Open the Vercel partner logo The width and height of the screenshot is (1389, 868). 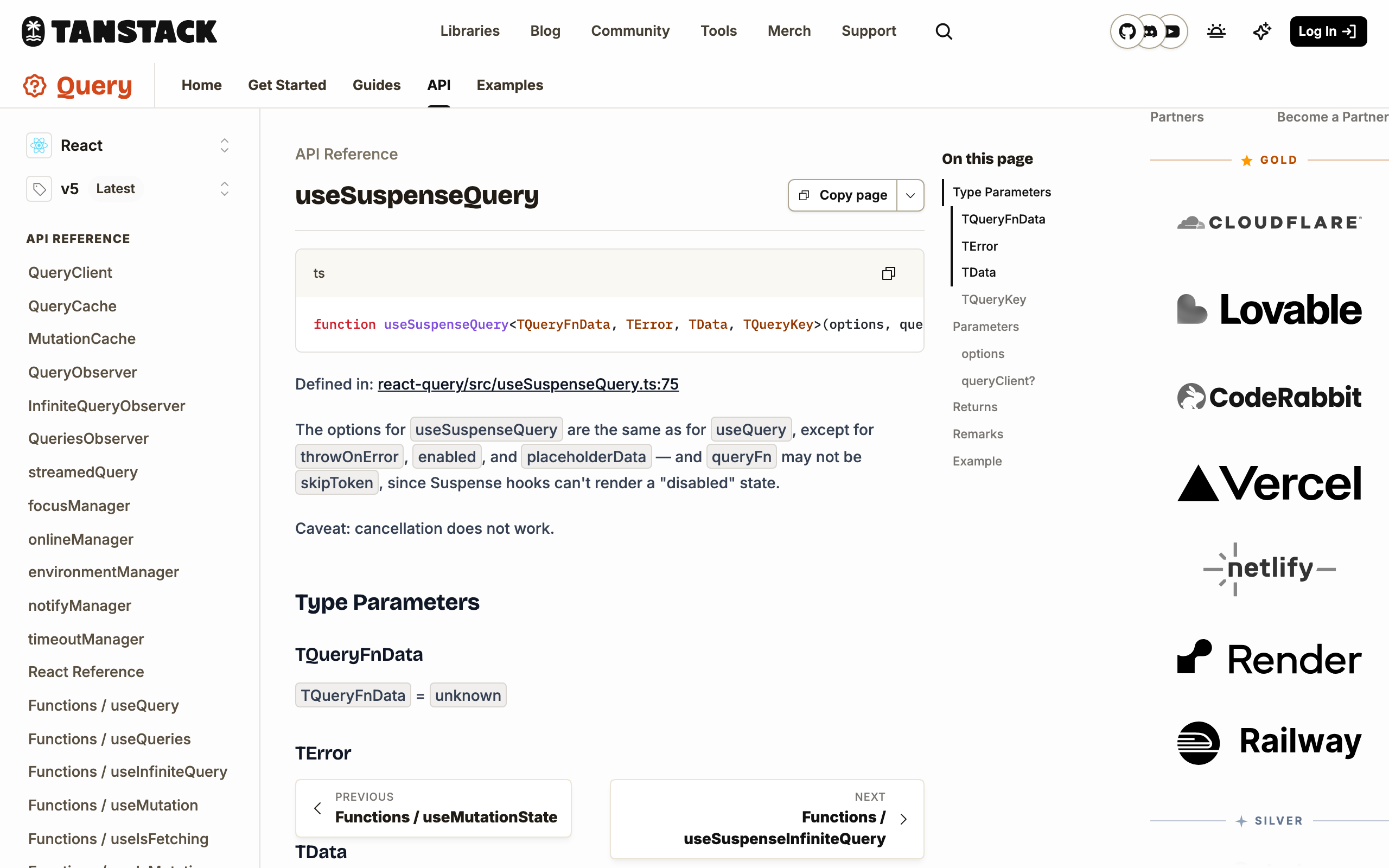(x=1269, y=483)
